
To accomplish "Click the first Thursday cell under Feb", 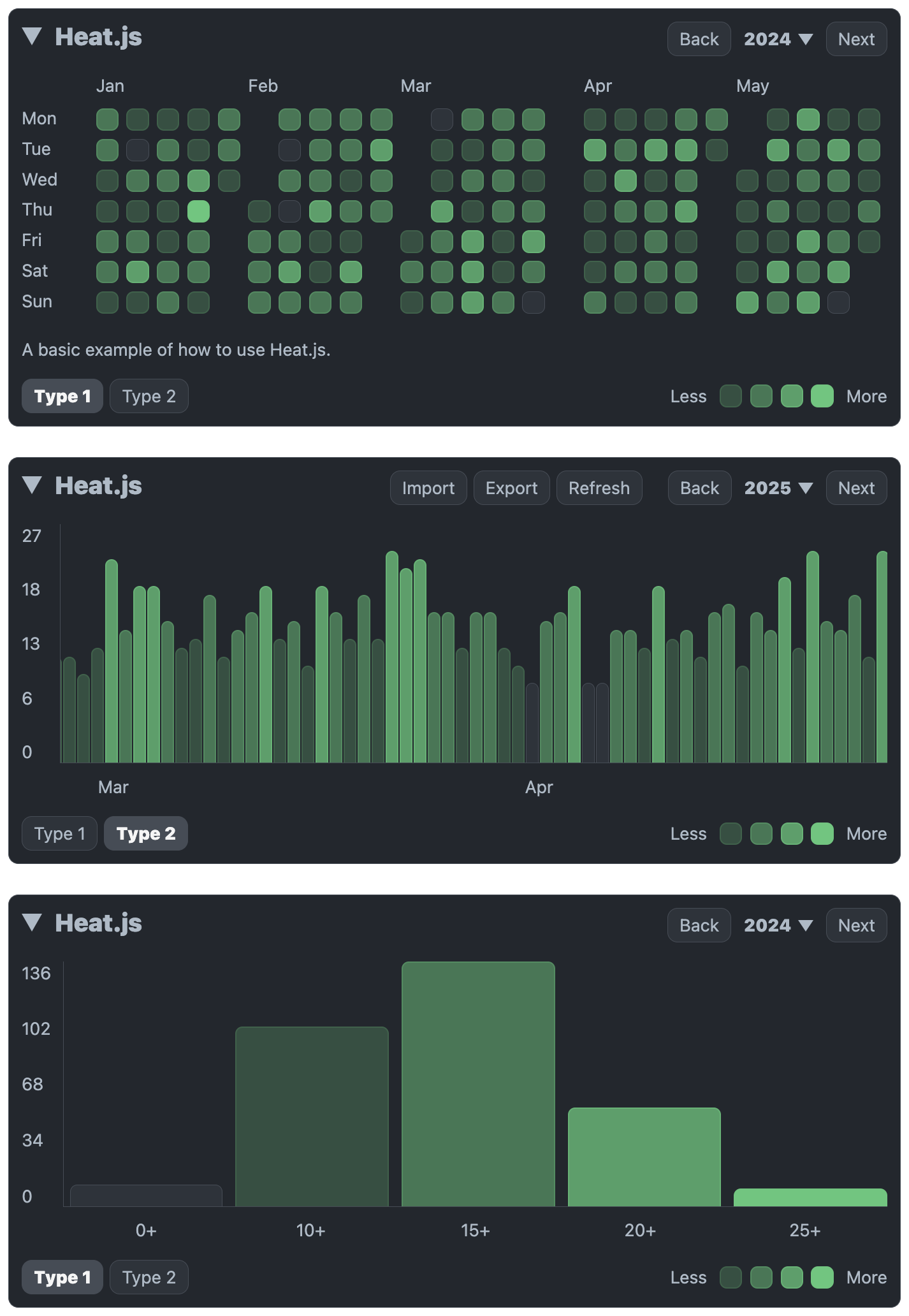I will point(259,211).
